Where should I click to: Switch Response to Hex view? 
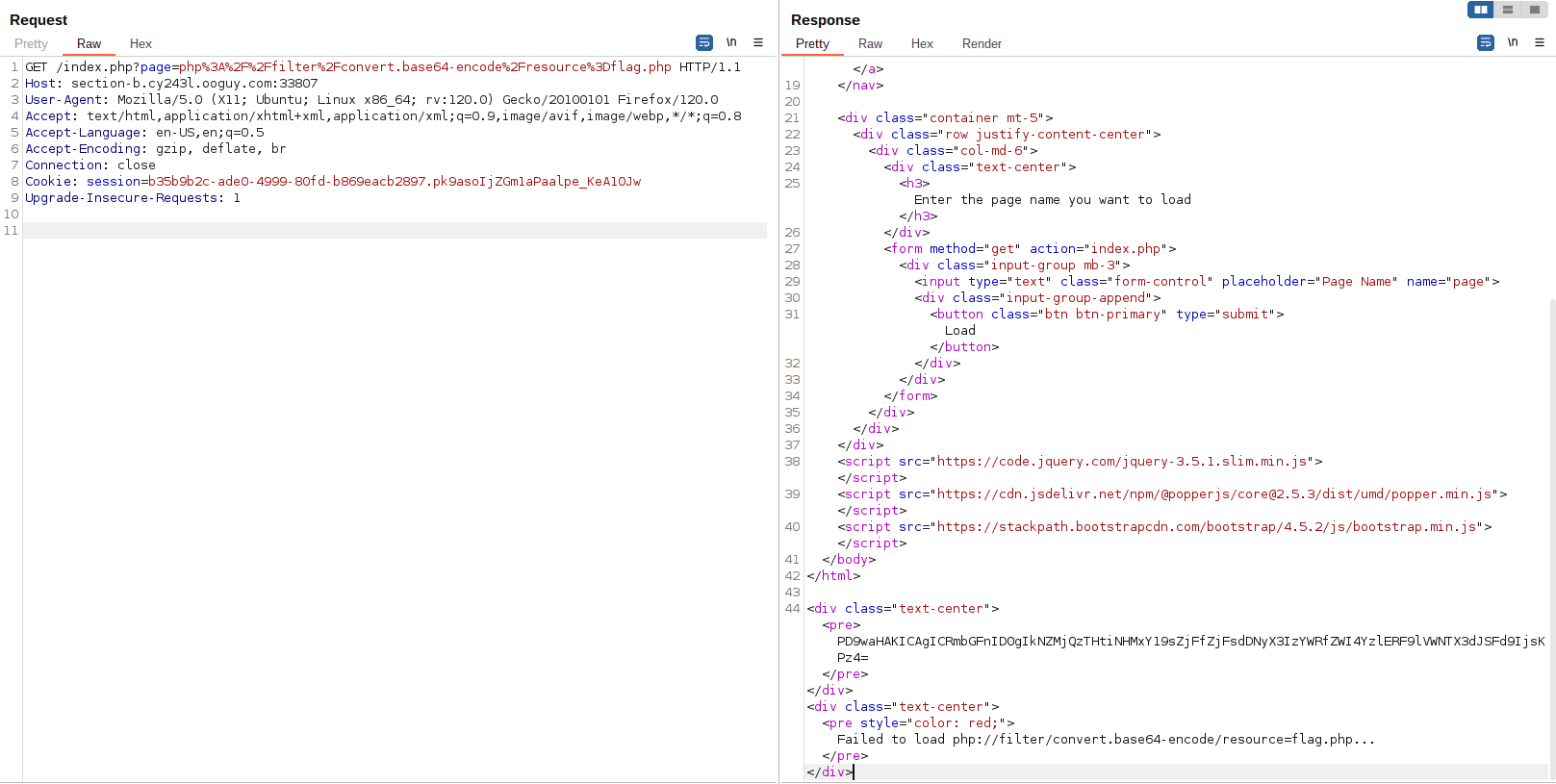922,43
